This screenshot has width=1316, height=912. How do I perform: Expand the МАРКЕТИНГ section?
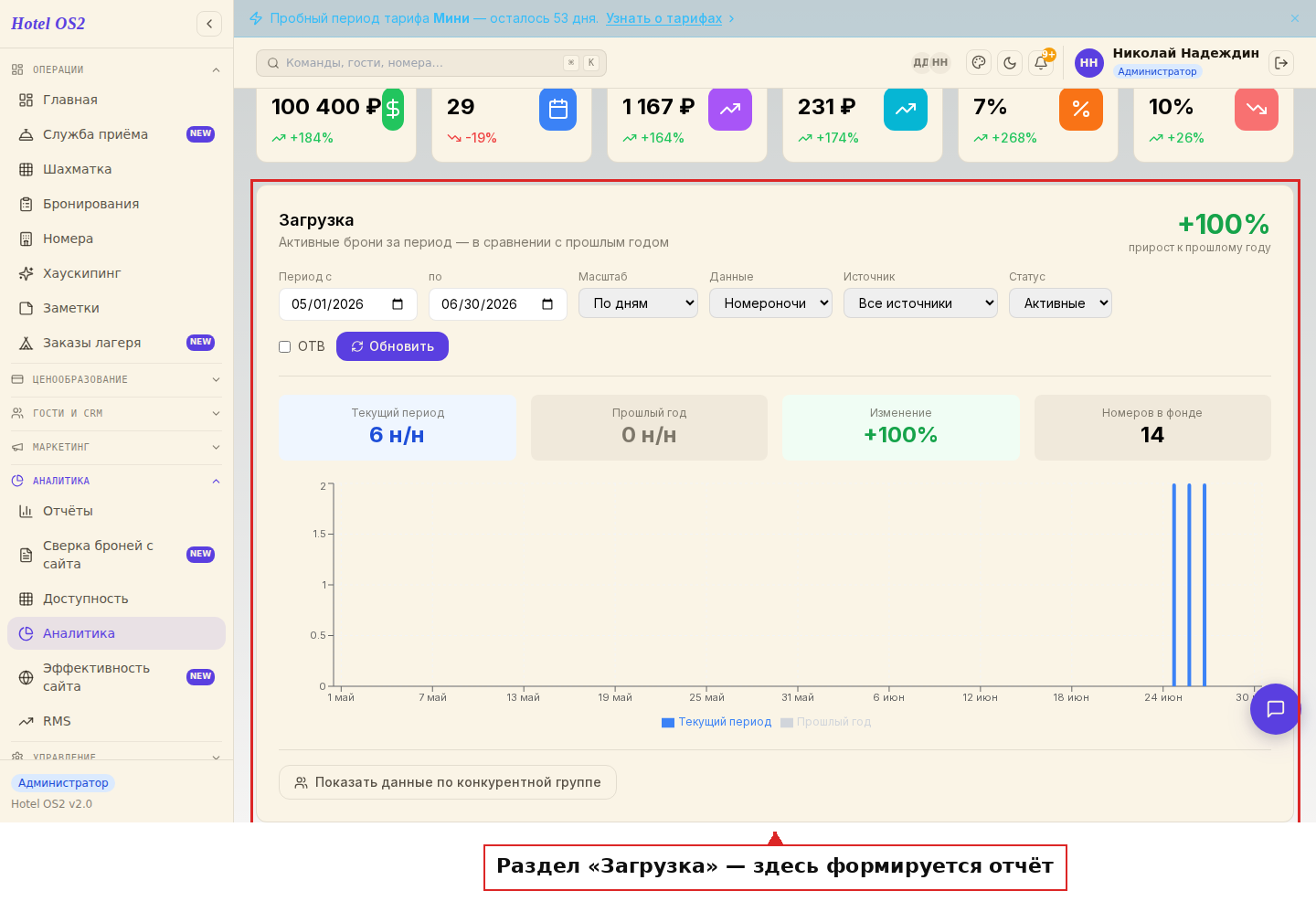(x=116, y=447)
